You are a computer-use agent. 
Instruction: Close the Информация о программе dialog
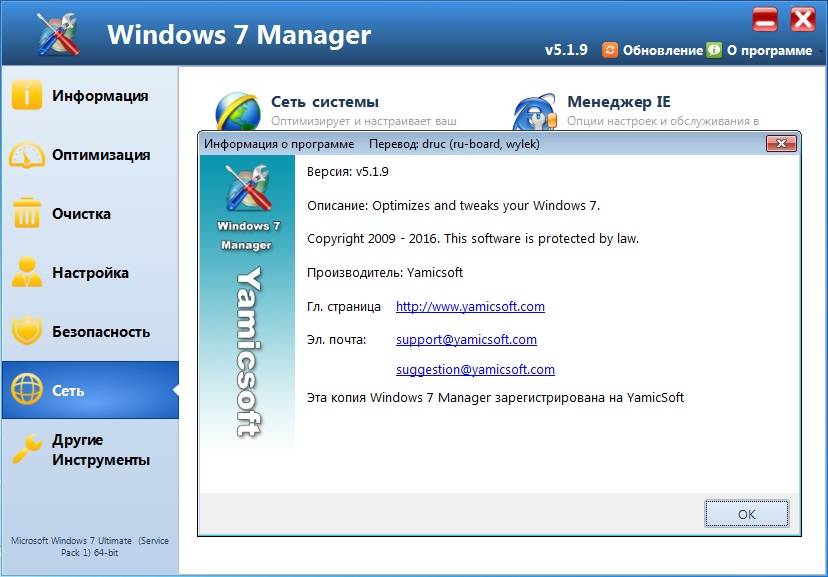(781, 143)
